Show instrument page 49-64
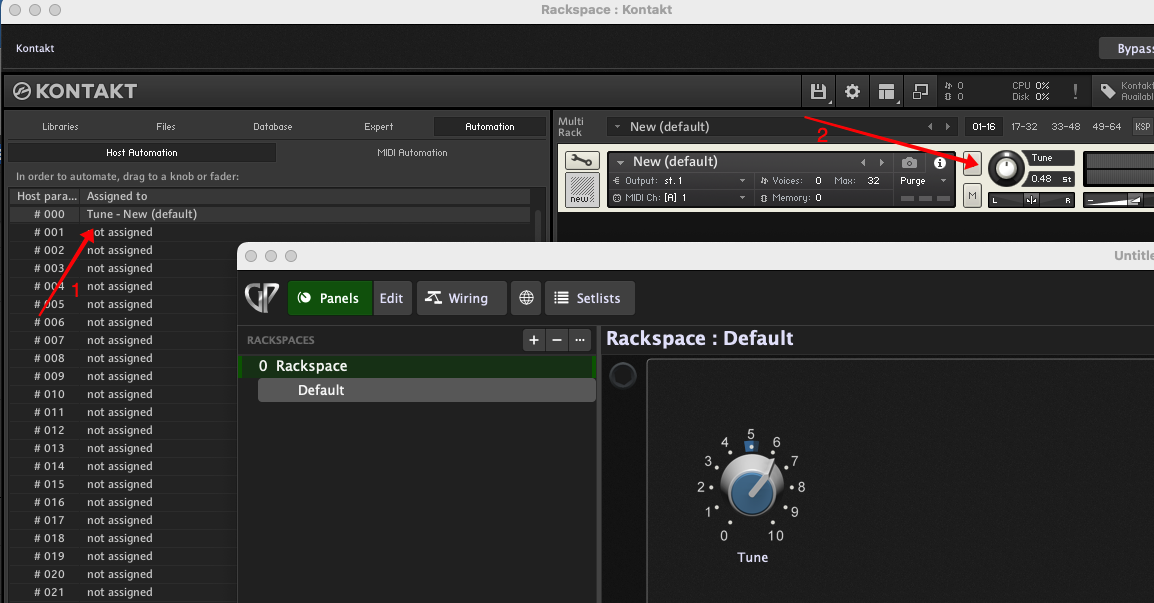This screenshot has width=1154, height=603. coord(1106,127)
